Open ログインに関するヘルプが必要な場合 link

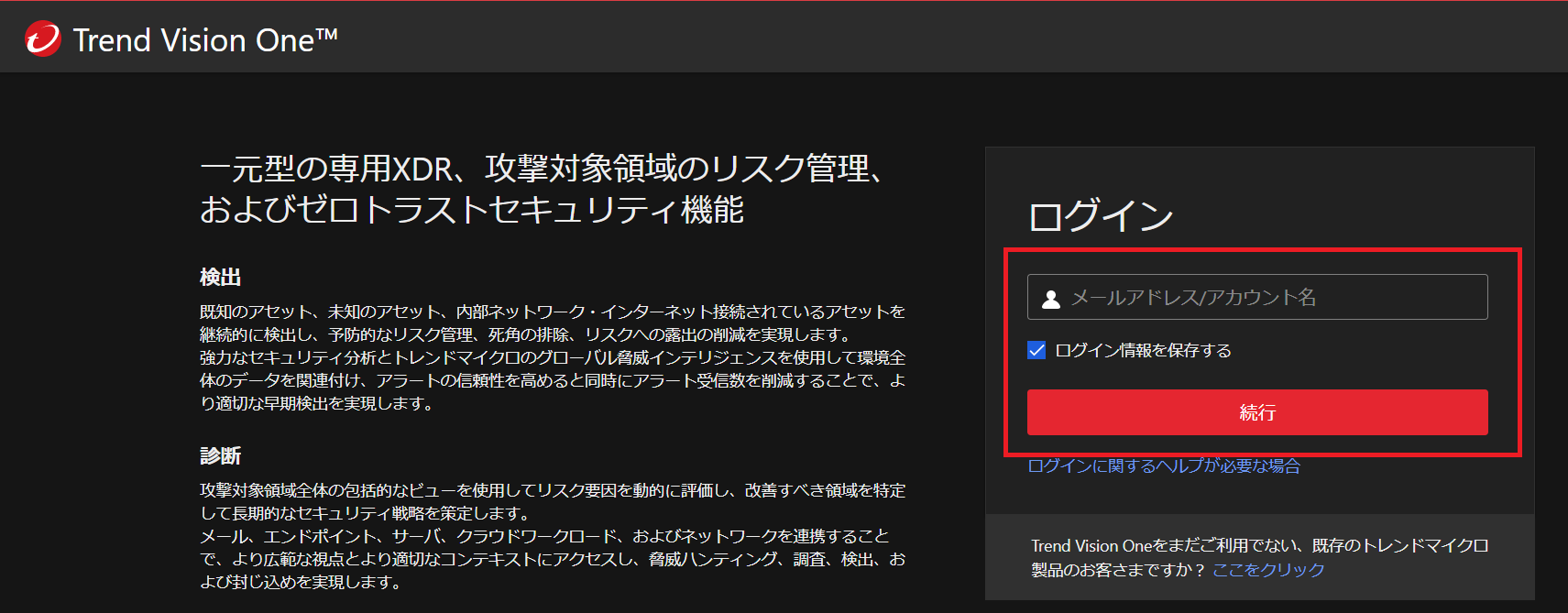[x=1164, y=465]
